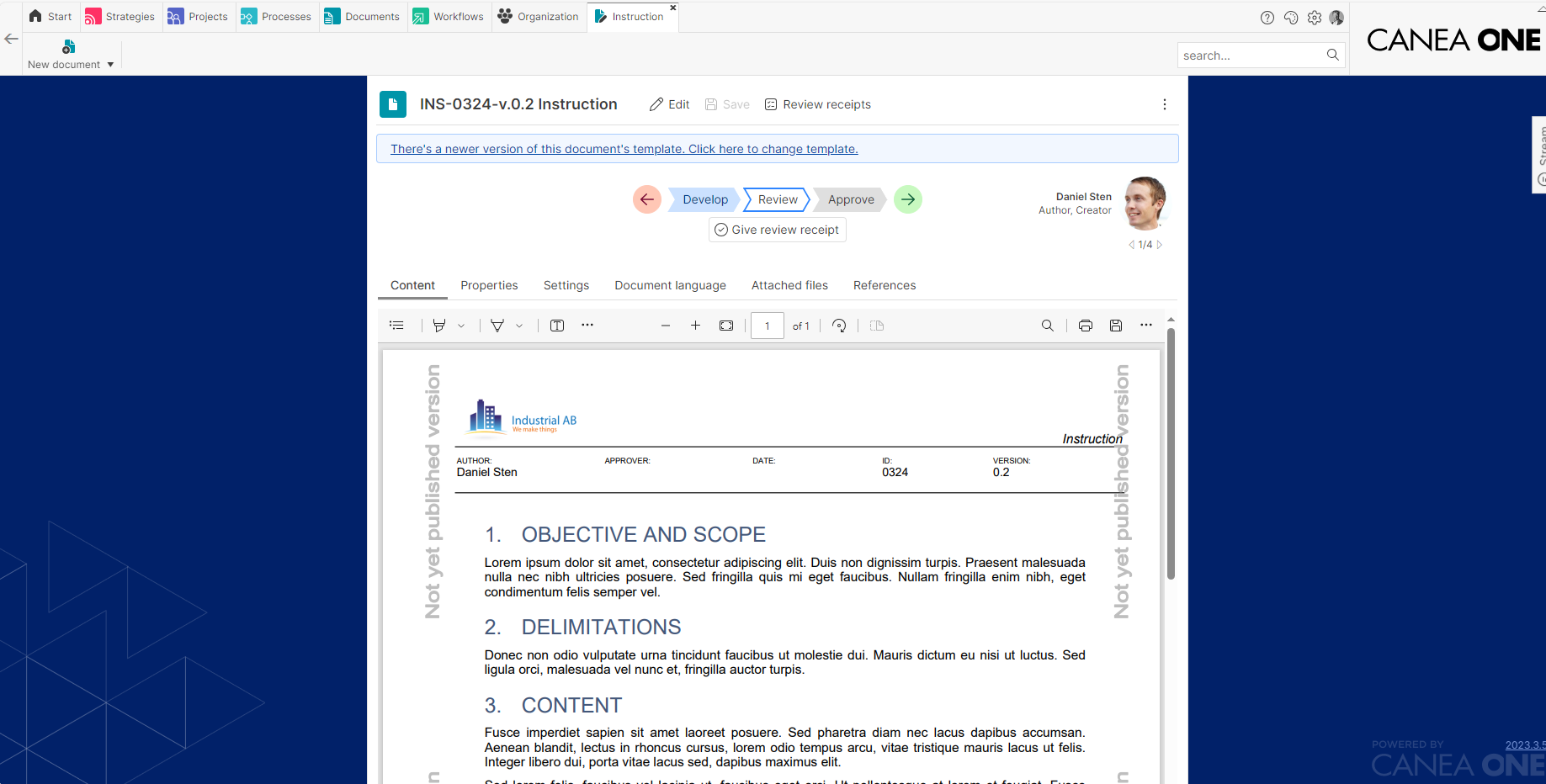Image resolution: width=1546 pixels, height=784 pixels.
Task: Open the highlighter options dropdown arrow
Action: [x=461, y=326]
